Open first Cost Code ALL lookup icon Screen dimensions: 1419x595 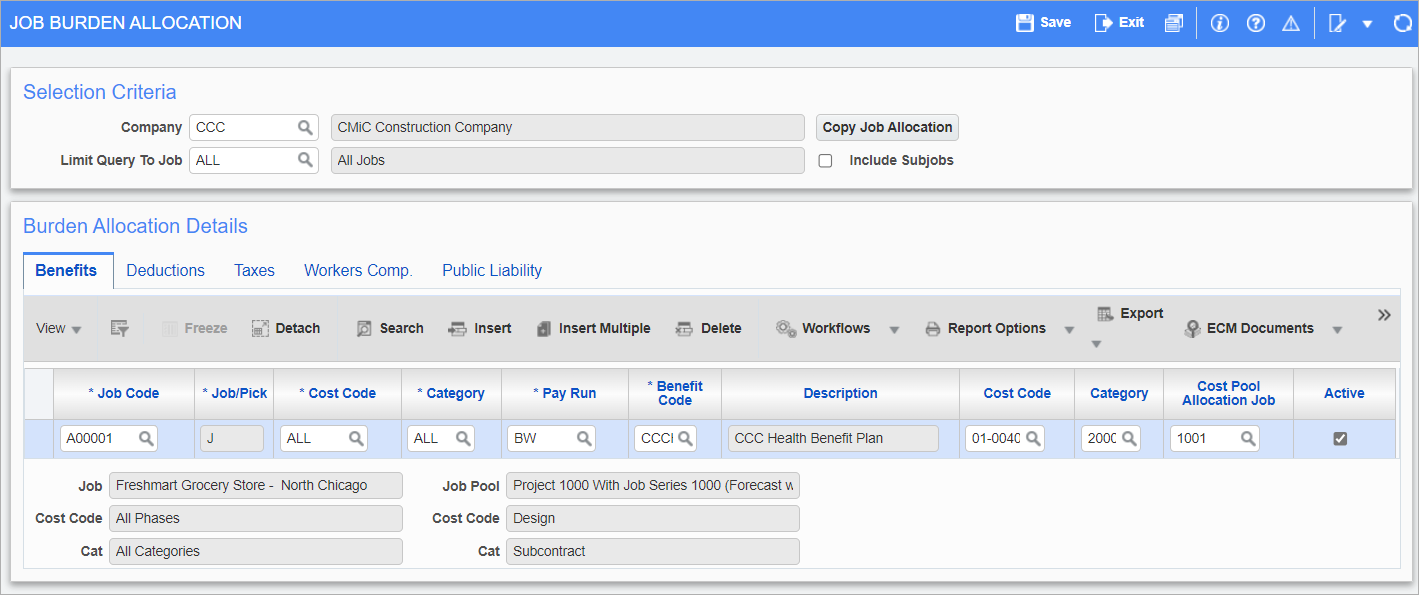click(x=356, y=438)
